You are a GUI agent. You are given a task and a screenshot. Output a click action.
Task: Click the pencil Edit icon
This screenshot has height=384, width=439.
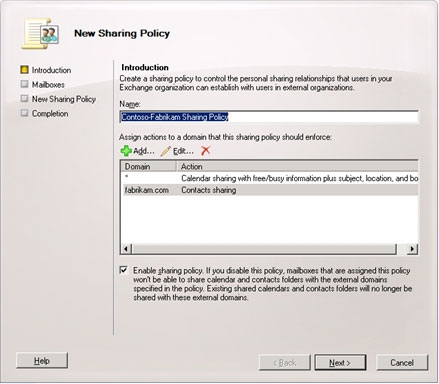point(166,151)
